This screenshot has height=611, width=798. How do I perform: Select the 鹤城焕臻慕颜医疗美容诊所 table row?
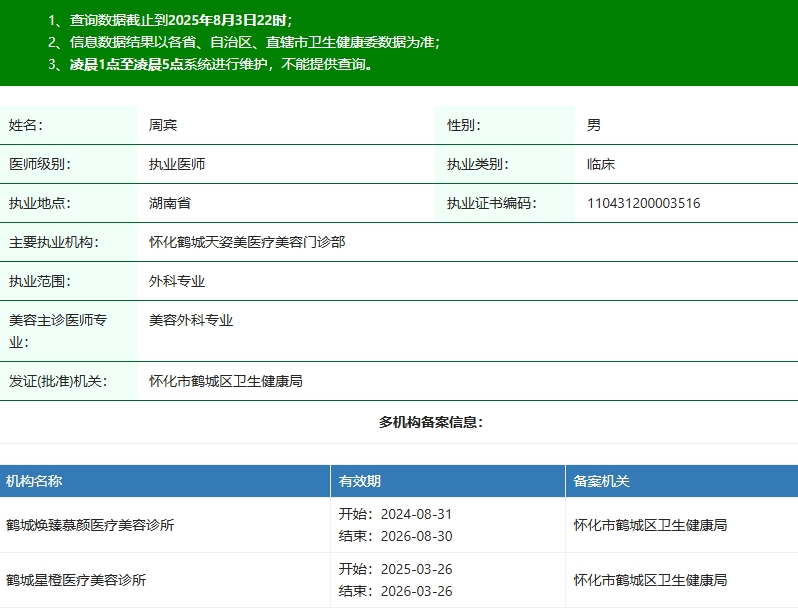click(90, 525)
